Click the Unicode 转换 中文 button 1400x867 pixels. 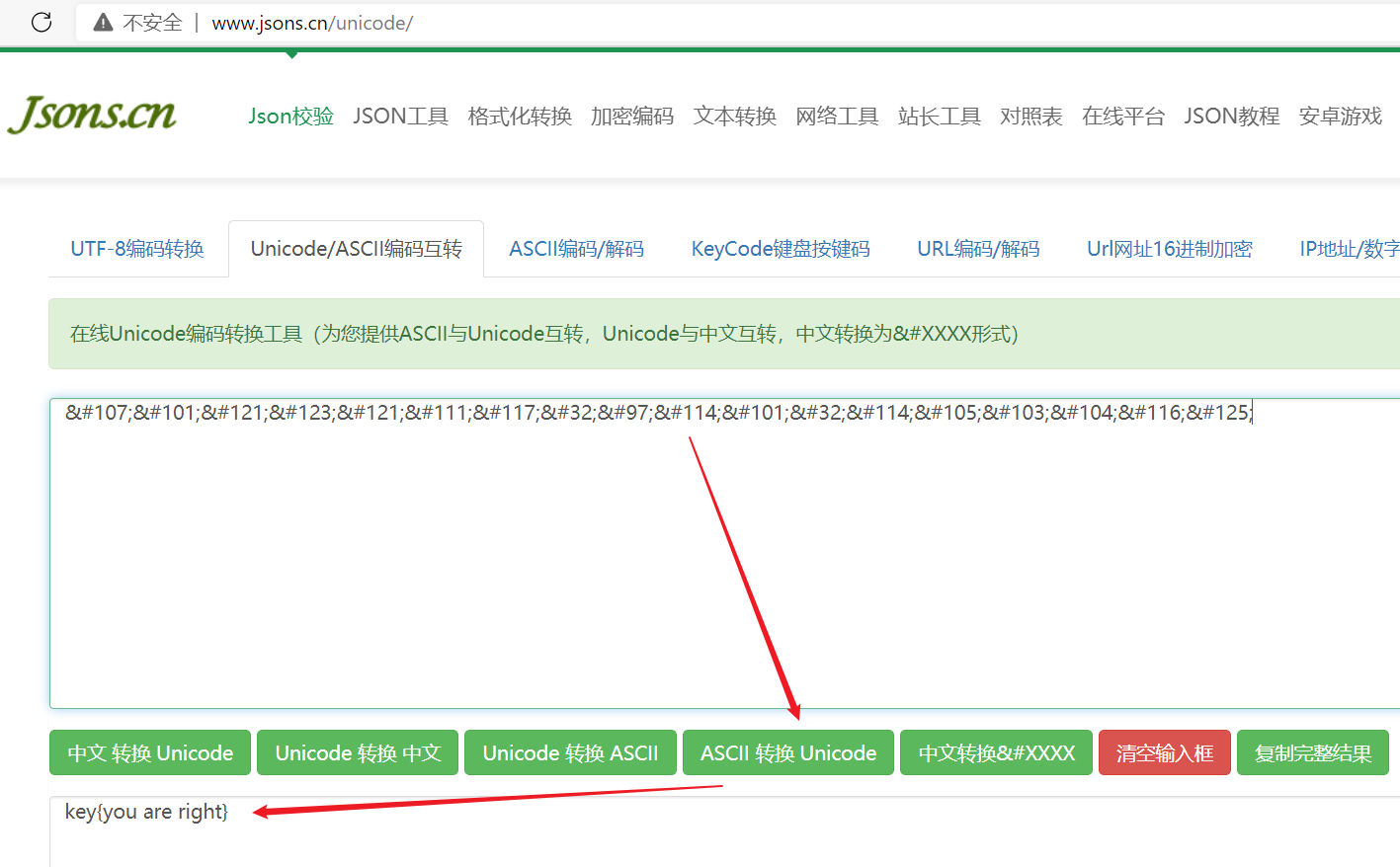point(357,751)
